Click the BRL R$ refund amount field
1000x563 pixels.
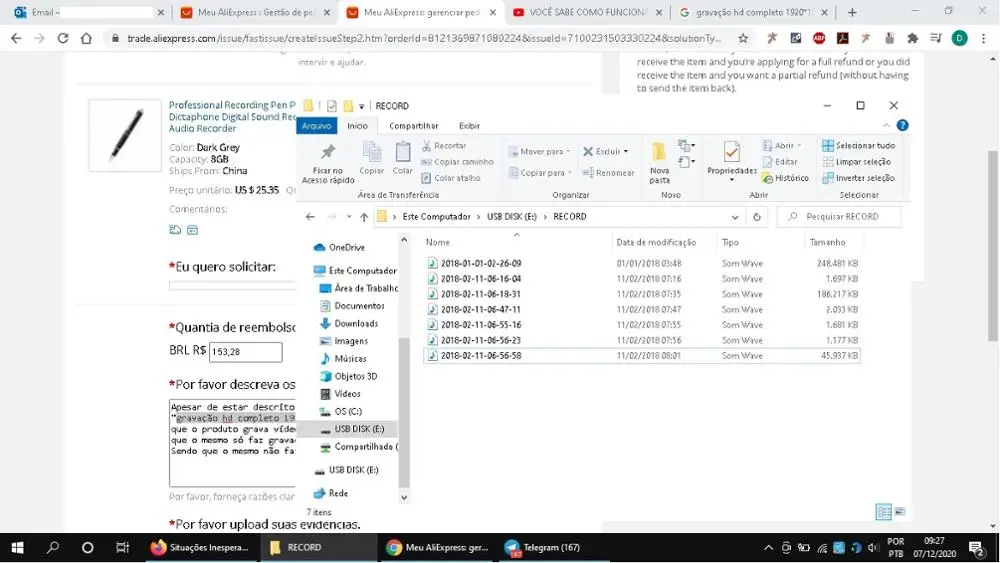tap(246, 352)
